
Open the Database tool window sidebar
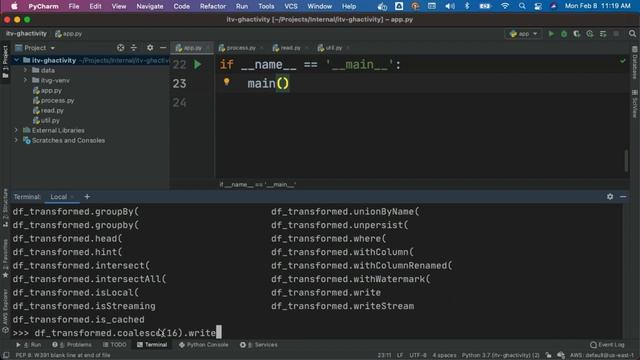[x=635, y=62]
